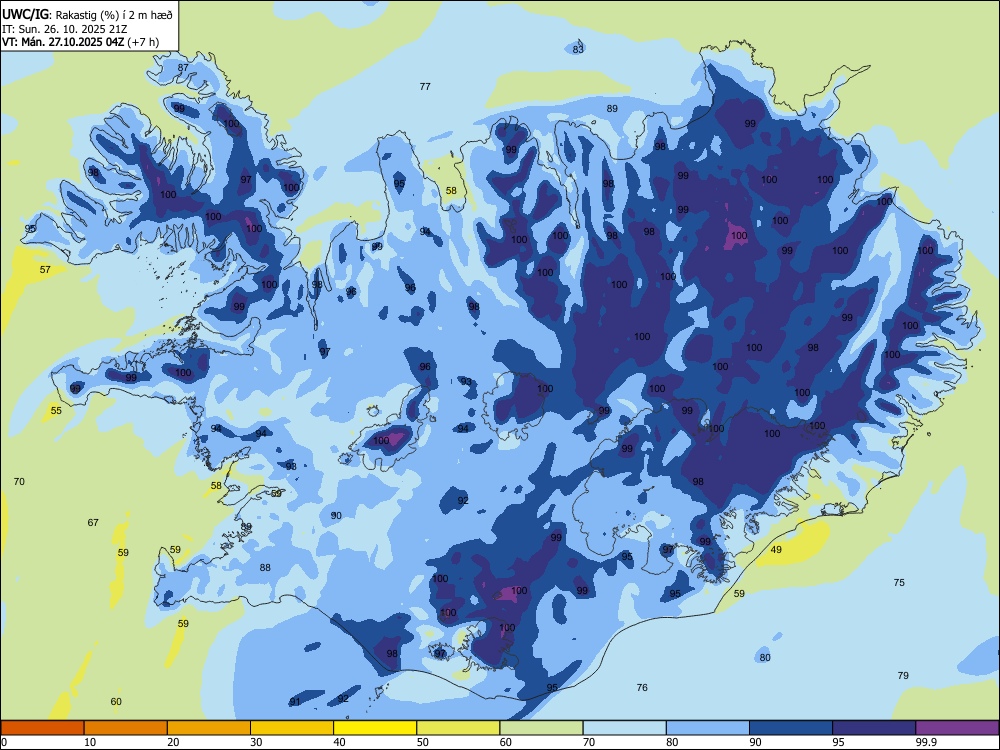Click the humidity value '91' on the map
1000x750 pixels.
point(295,702)
